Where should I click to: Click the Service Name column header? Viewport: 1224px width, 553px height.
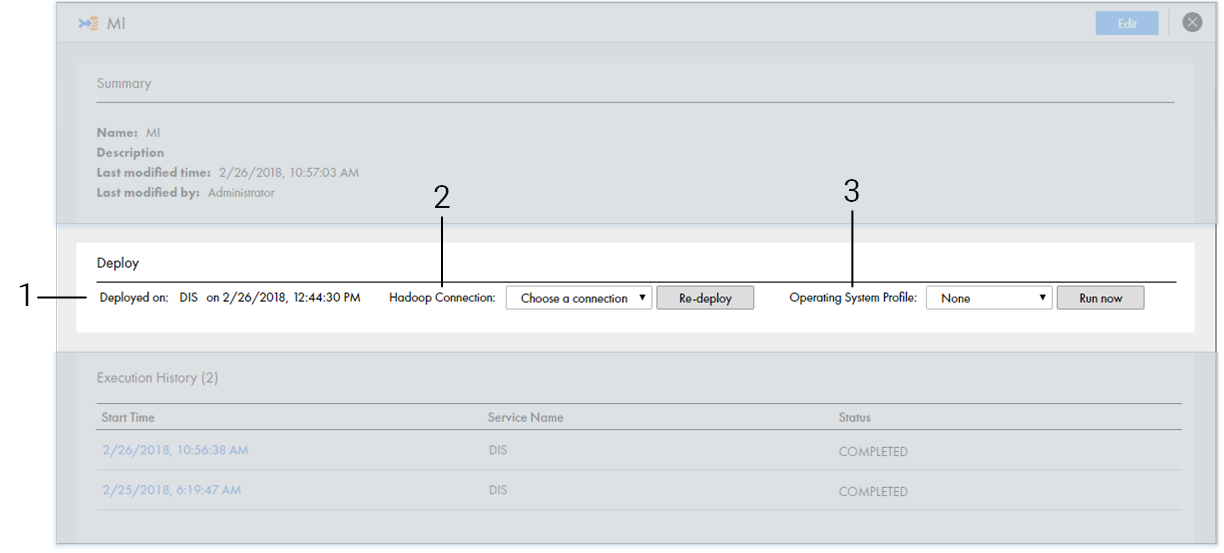click(x=525, y=417)
